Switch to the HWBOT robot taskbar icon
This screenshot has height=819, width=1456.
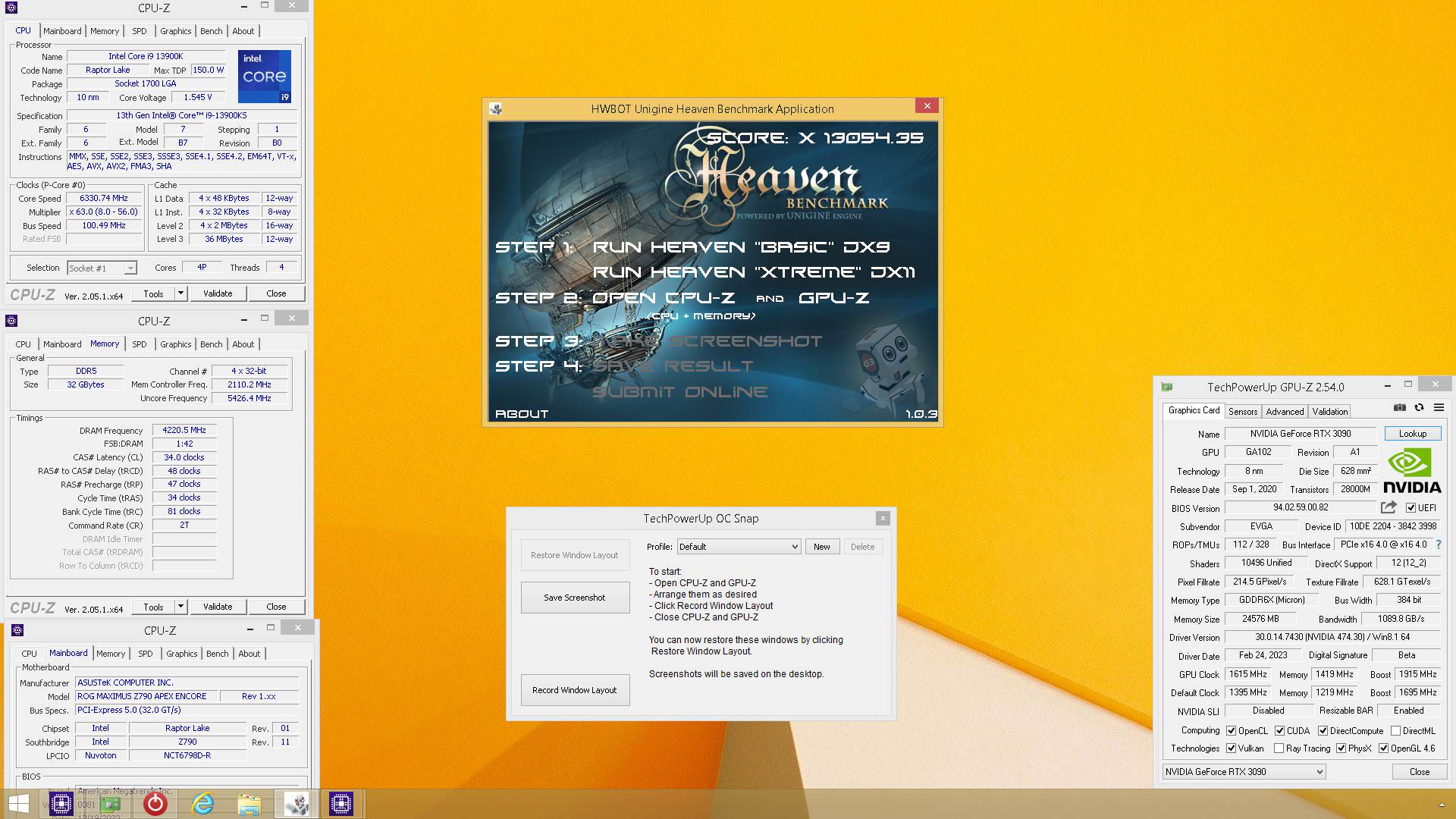[297, 804]
